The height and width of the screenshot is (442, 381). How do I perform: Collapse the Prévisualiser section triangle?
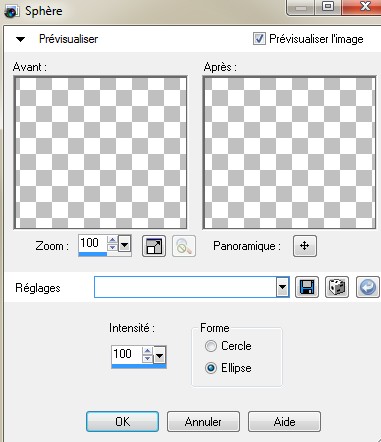tap(20, 39)
